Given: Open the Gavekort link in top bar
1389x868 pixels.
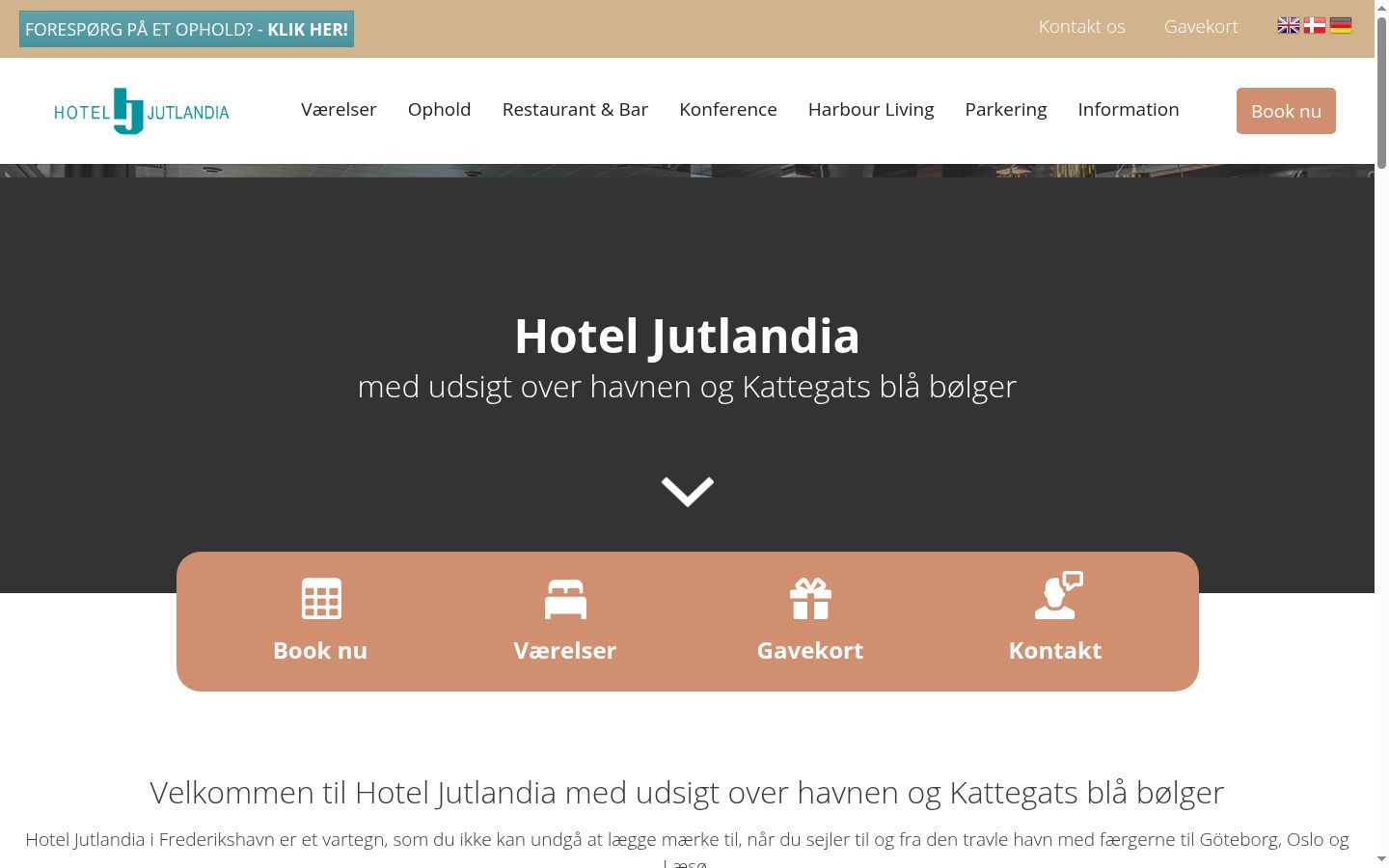Looking at the screenshot, I should 1201,27.
